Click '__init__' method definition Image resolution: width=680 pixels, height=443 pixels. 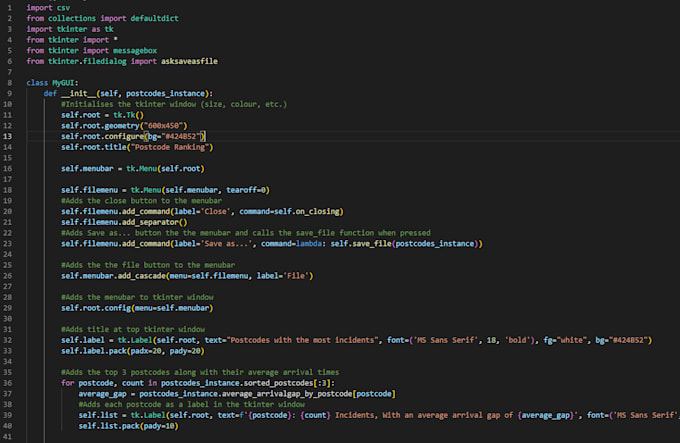78,94
